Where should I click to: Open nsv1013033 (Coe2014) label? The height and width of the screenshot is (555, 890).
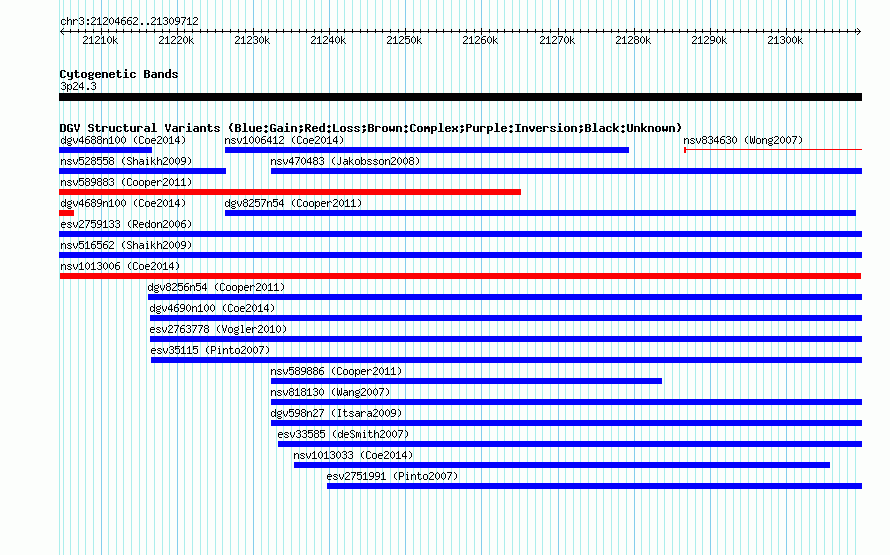coord(353,455)
